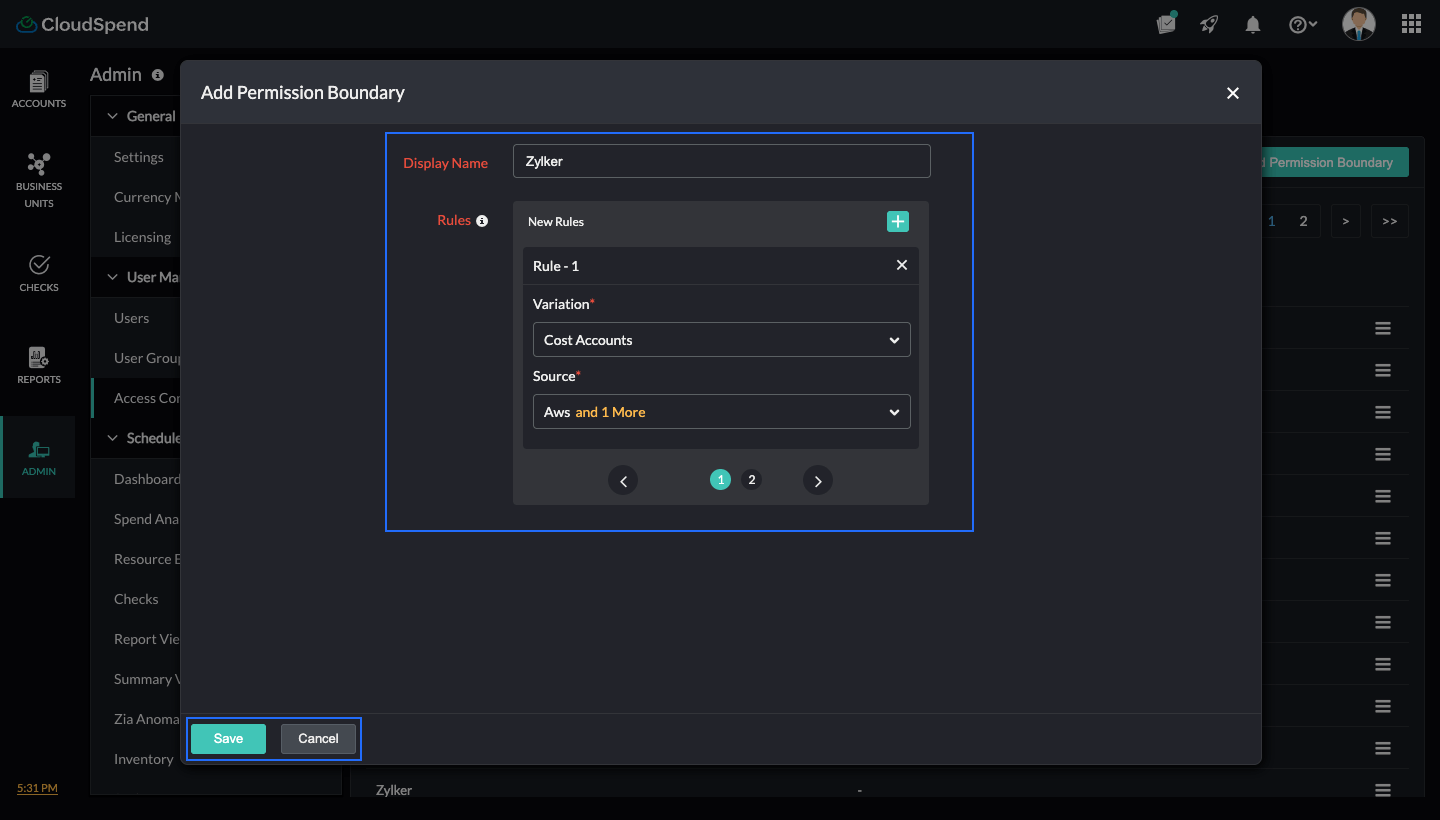Open the Users menu item
This screenshot has height=820, width=1440.
coord(132,317)
